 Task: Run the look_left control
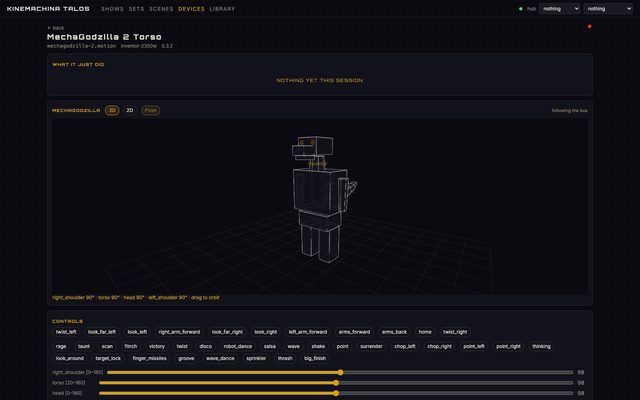137,332
